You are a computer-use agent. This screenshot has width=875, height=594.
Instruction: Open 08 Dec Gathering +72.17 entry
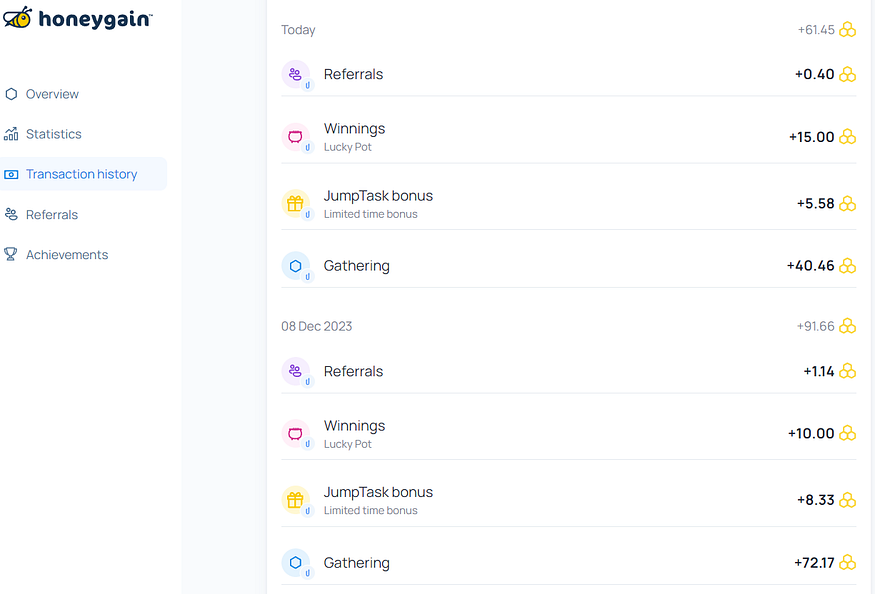tap(569, 563)
